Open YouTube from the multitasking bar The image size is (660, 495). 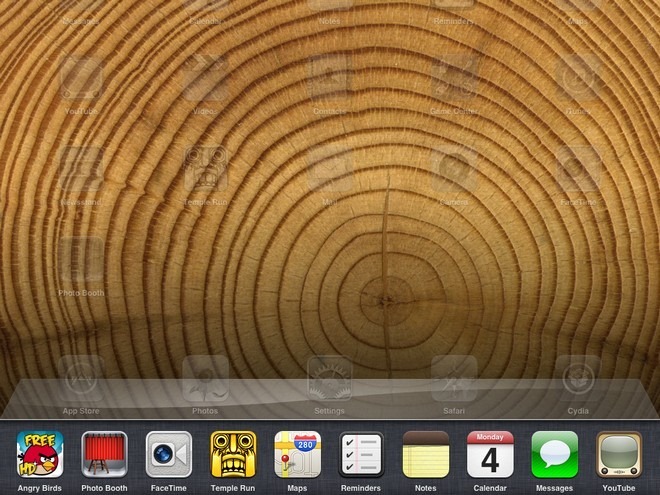point(619,454)
